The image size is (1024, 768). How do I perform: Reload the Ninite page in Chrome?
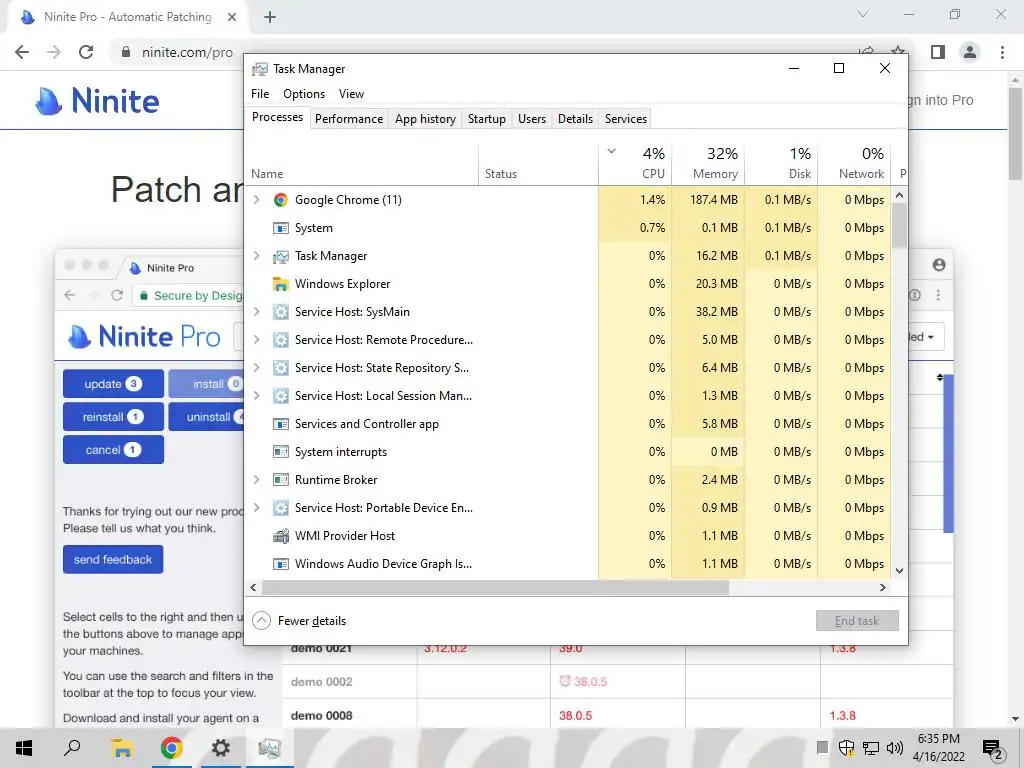click(86, 52)
